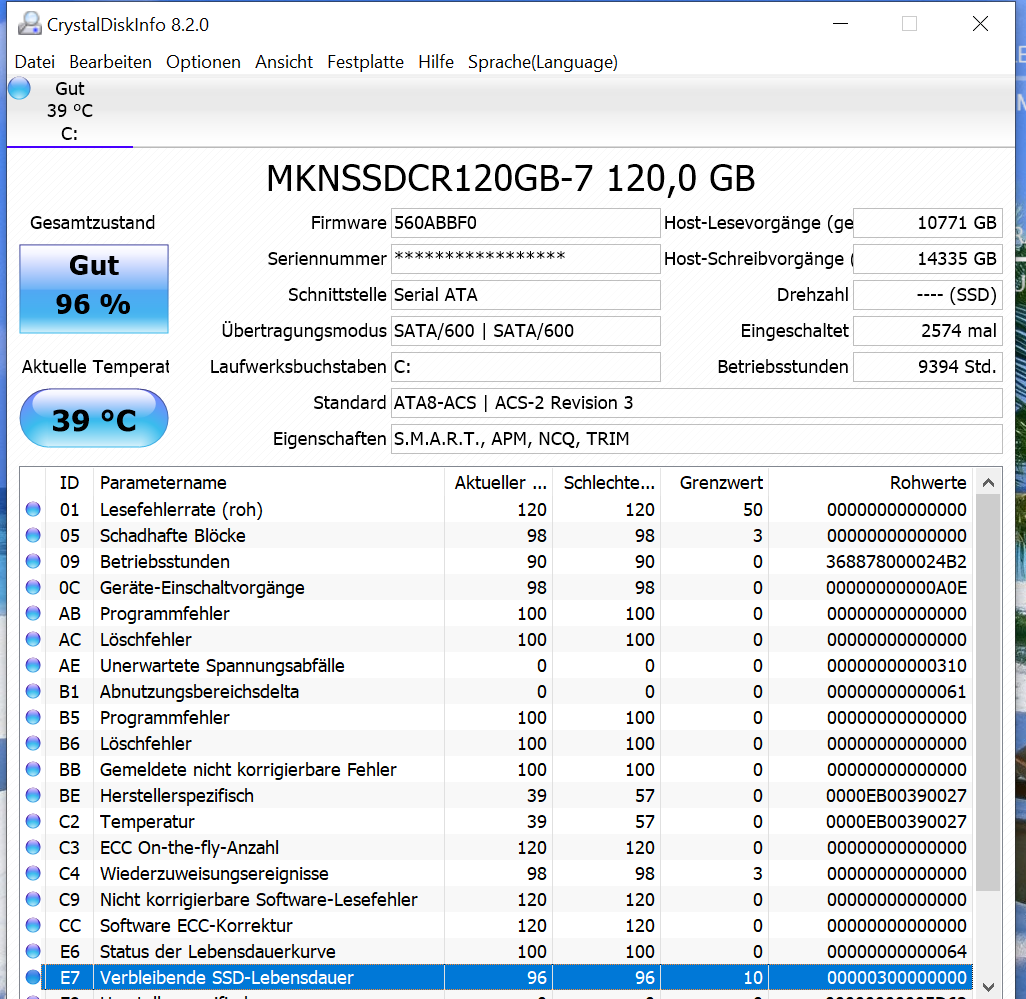Click status orb of Abnutzungsbereichsdelta row

pos(33,692)
